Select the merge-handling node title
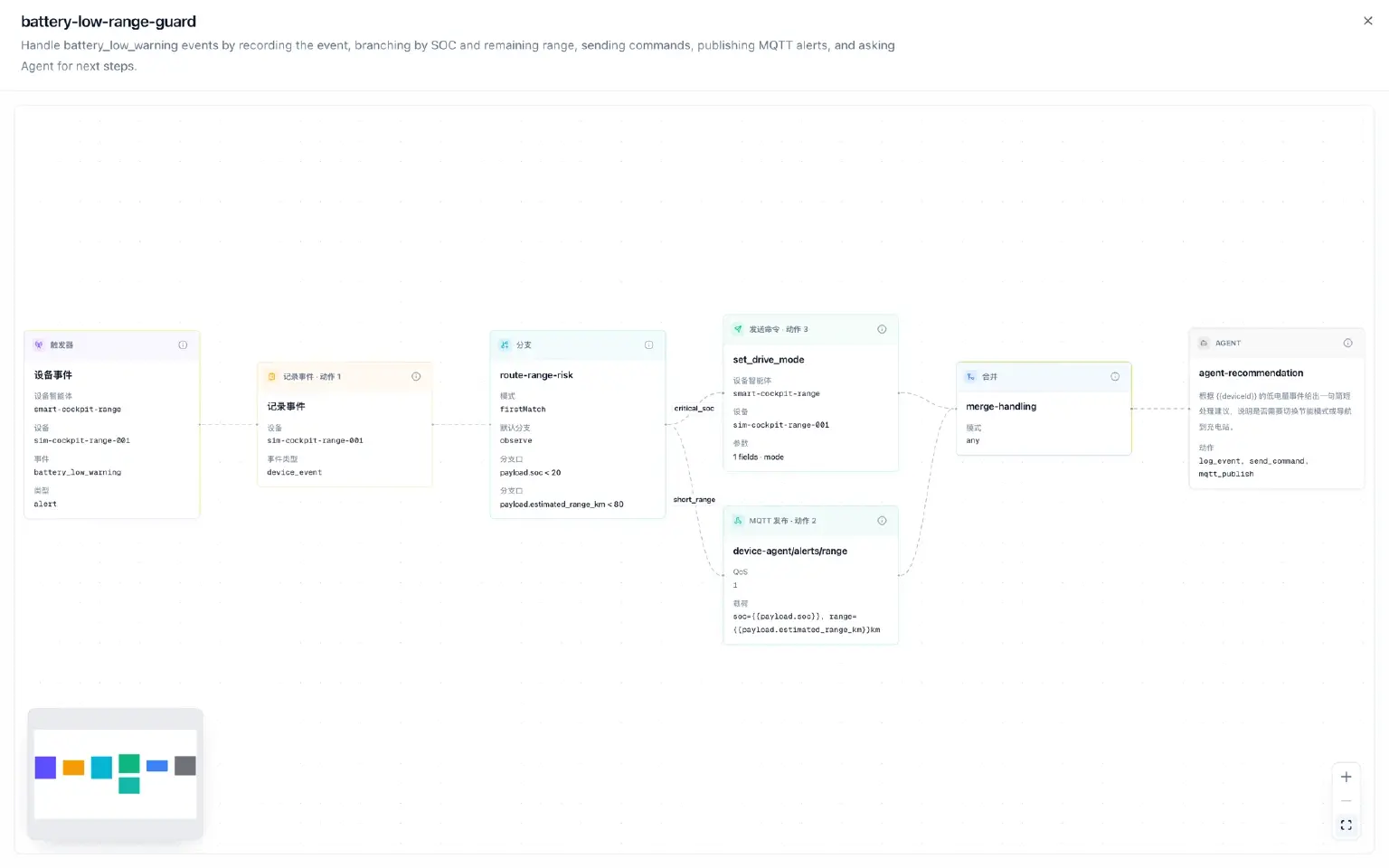Viewport: 1389px width, 868px height. click(1001, 406)
